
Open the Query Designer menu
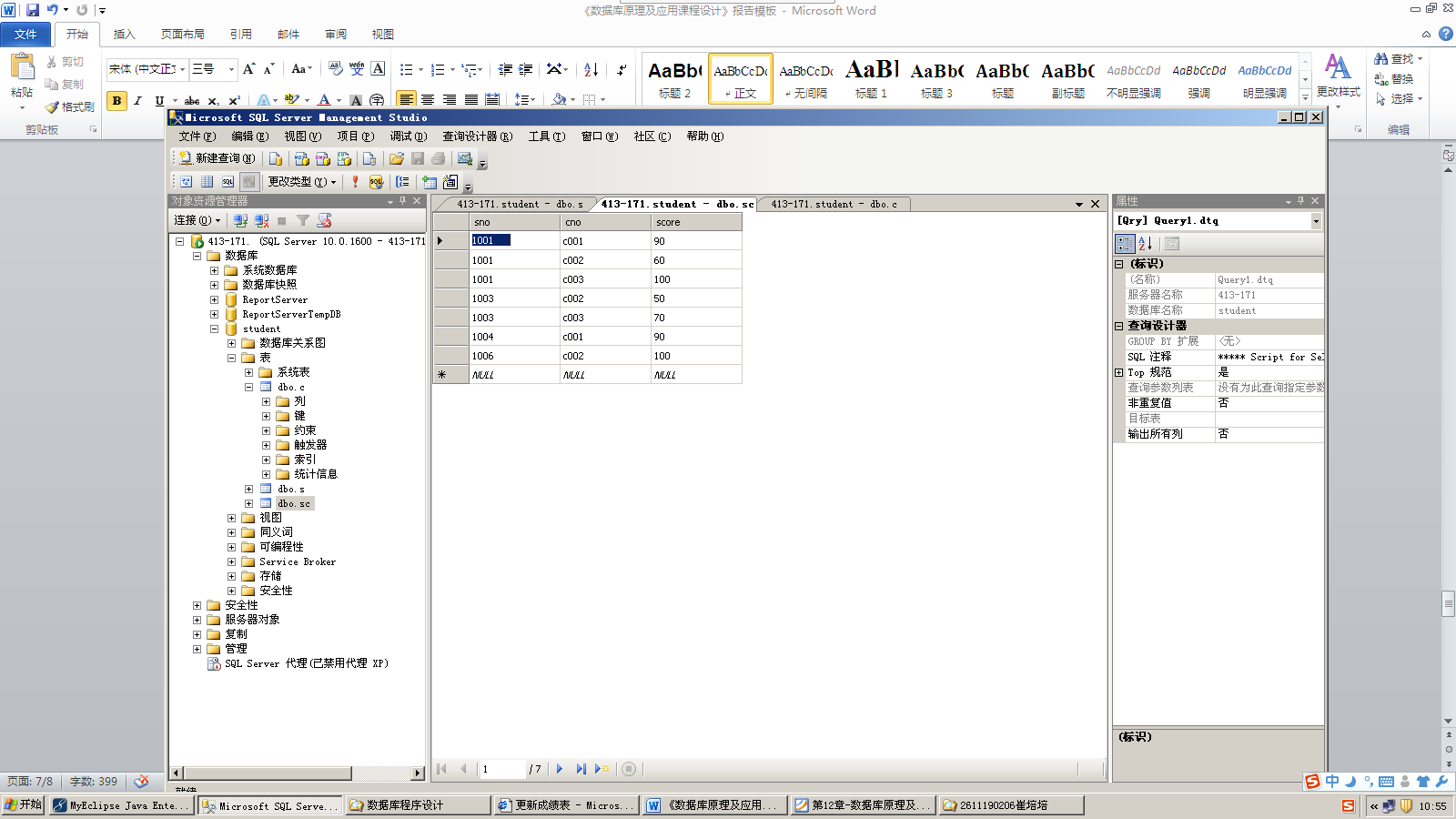(x=478, y=136)
